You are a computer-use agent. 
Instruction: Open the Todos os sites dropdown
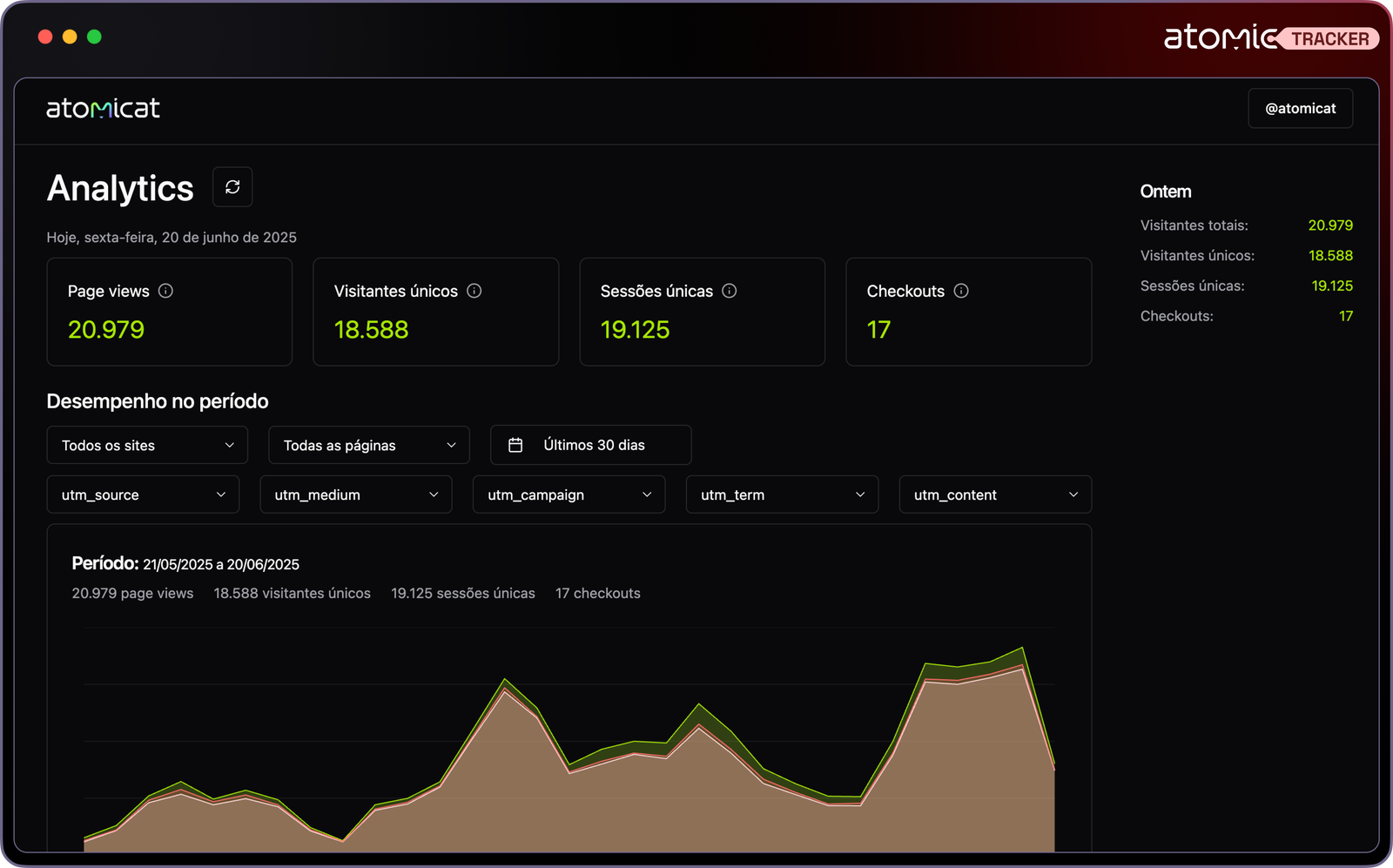click(147, 445)
